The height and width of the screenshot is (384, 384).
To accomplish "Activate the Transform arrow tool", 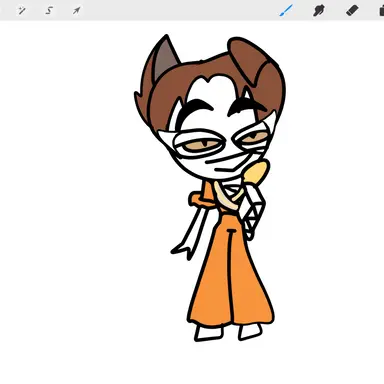I will [76, 11].
